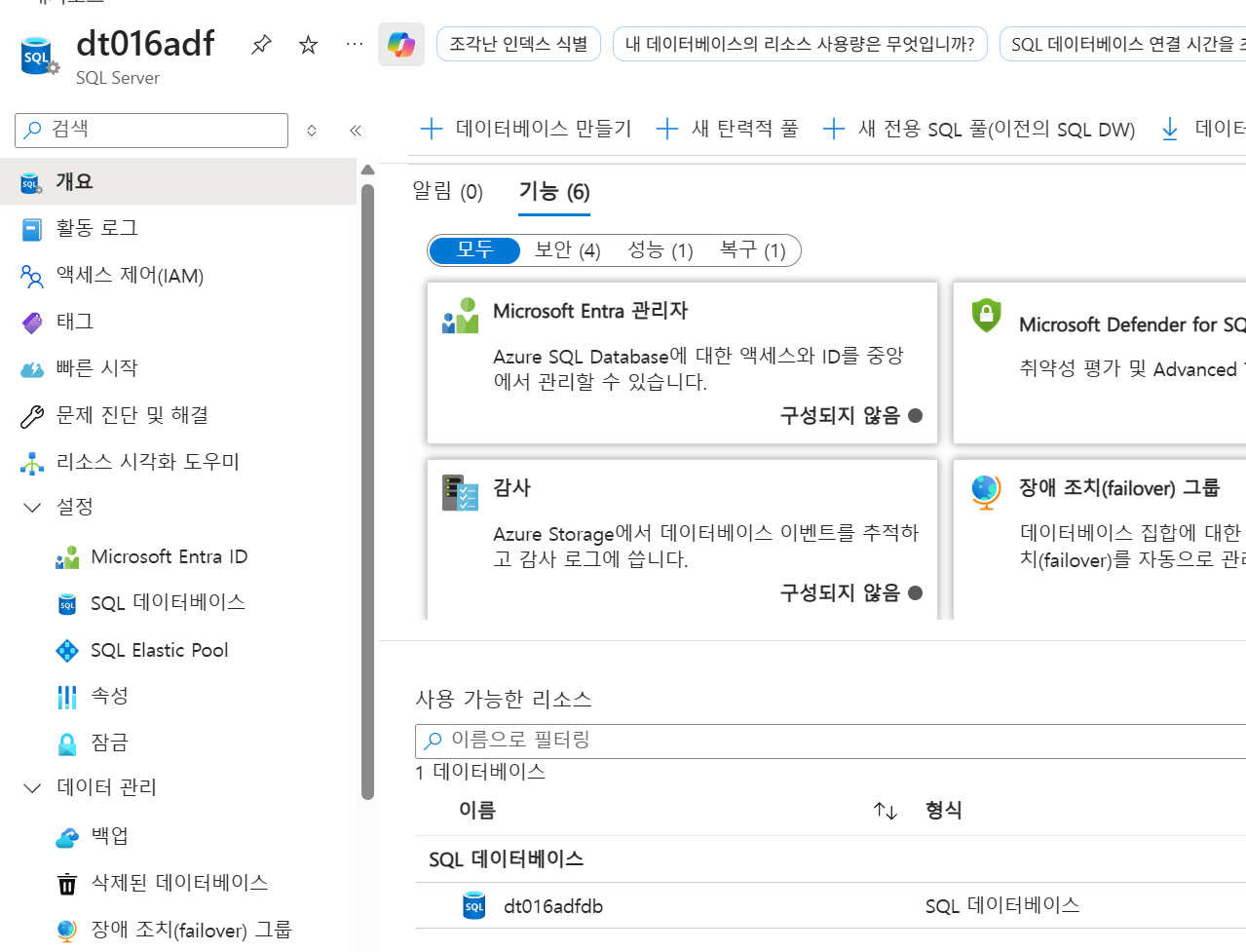
Task: Click the 액세스 제어(IAM) people icon
Action: pyautogui.click(x=32, y=276)
